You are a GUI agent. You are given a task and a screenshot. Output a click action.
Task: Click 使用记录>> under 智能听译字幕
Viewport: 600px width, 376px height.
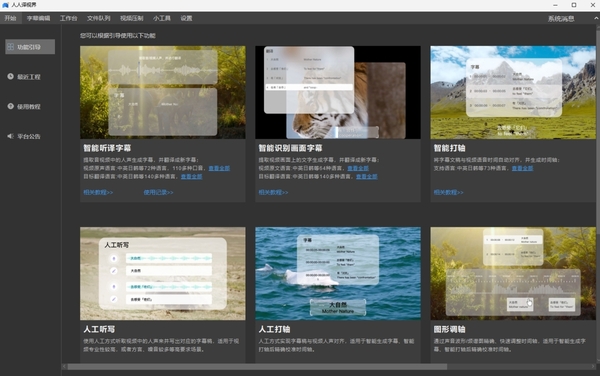coord(158,192)
